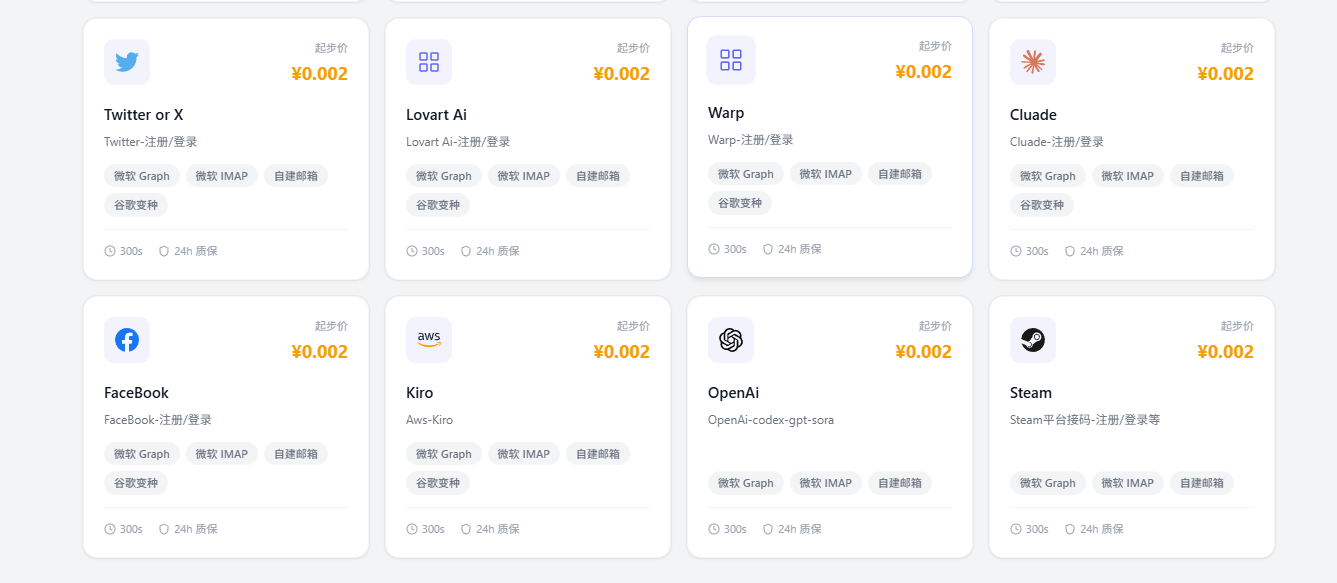The width and height of the screenshot is (1337, 583).
Task: Click the Cluade starburst icon
Action: point(1033,62)
